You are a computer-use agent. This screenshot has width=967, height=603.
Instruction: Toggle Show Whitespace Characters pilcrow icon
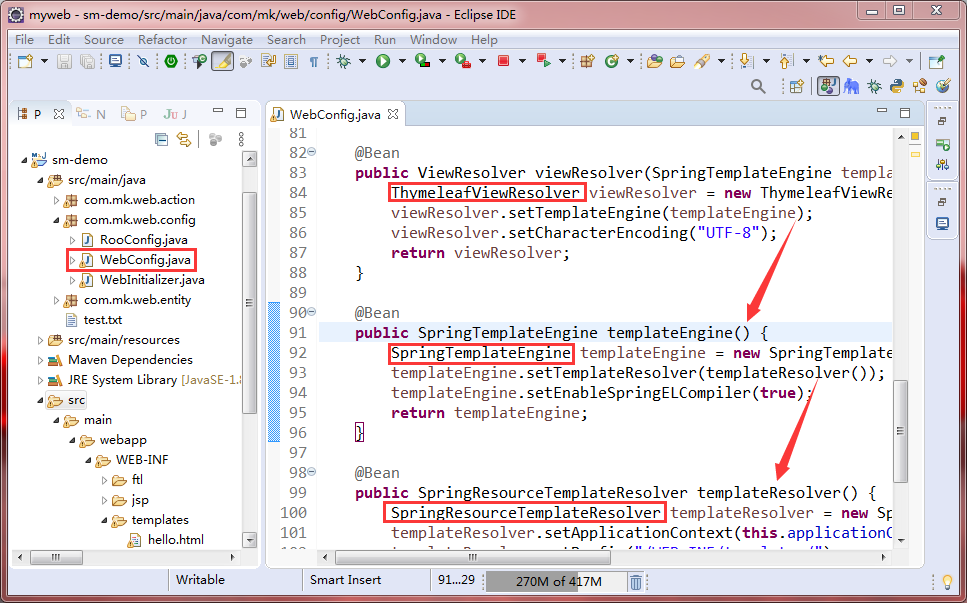pos(314,62)
